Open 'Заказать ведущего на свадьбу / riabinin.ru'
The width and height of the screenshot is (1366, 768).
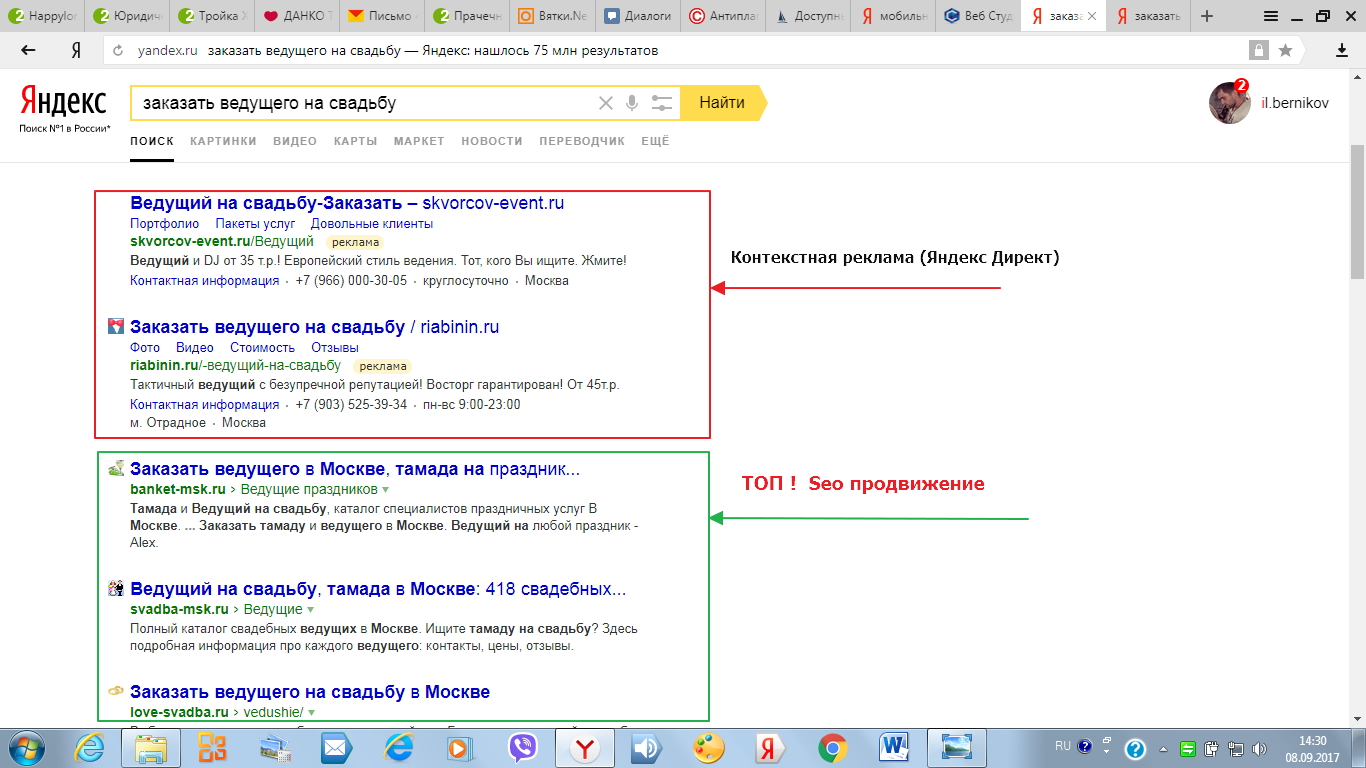(x=314, y=327)
